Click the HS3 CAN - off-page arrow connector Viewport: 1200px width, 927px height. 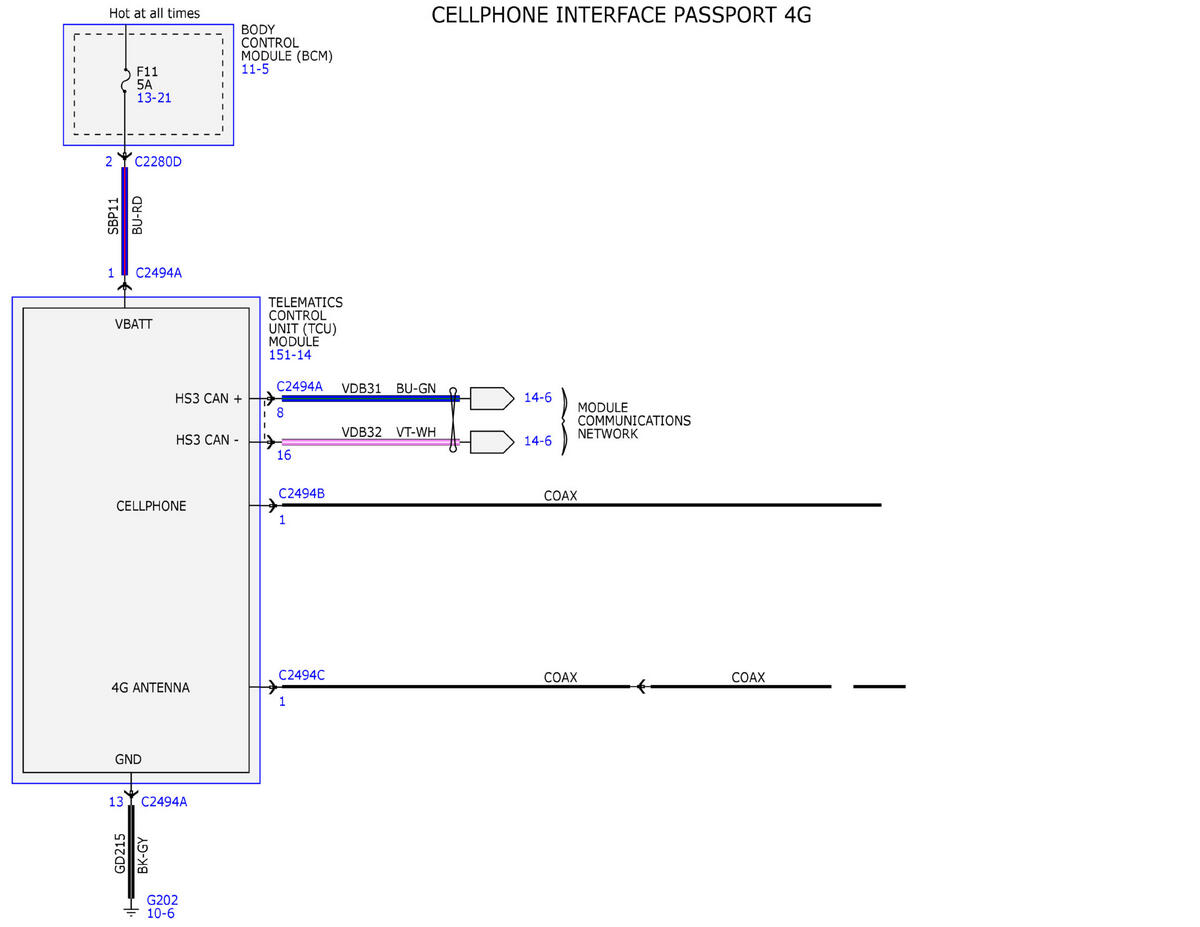[x=492, y=441]
